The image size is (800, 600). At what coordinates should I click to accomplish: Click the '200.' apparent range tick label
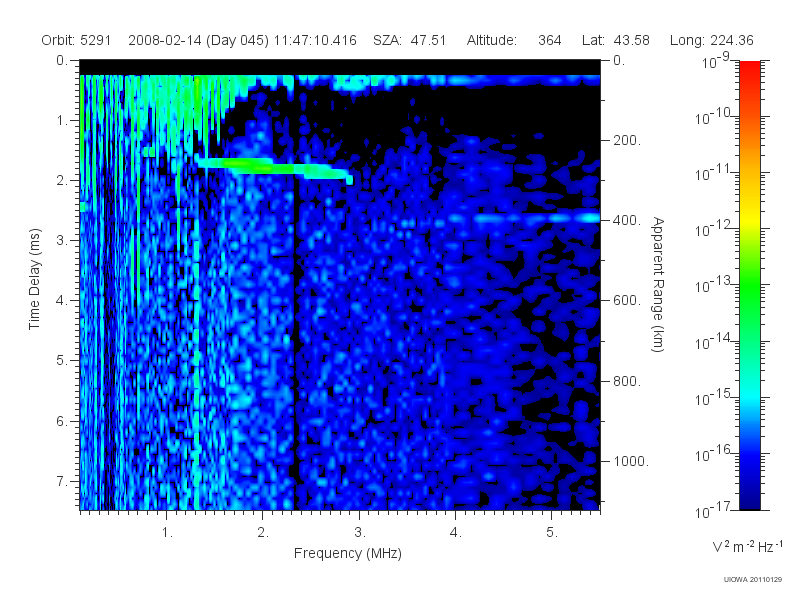(x=627, y=140)
